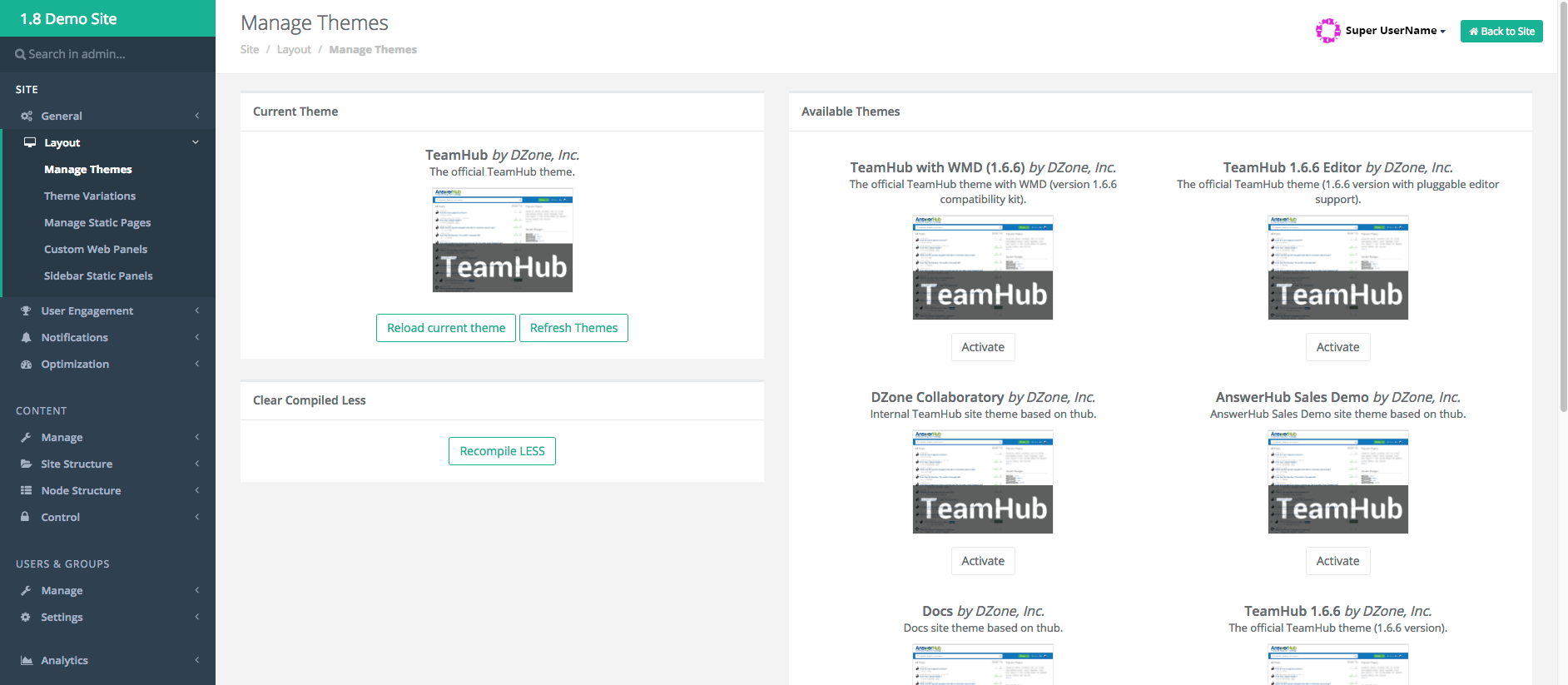Click the Site breadcrumb link
1568x685 pixels.
(250, 50)
